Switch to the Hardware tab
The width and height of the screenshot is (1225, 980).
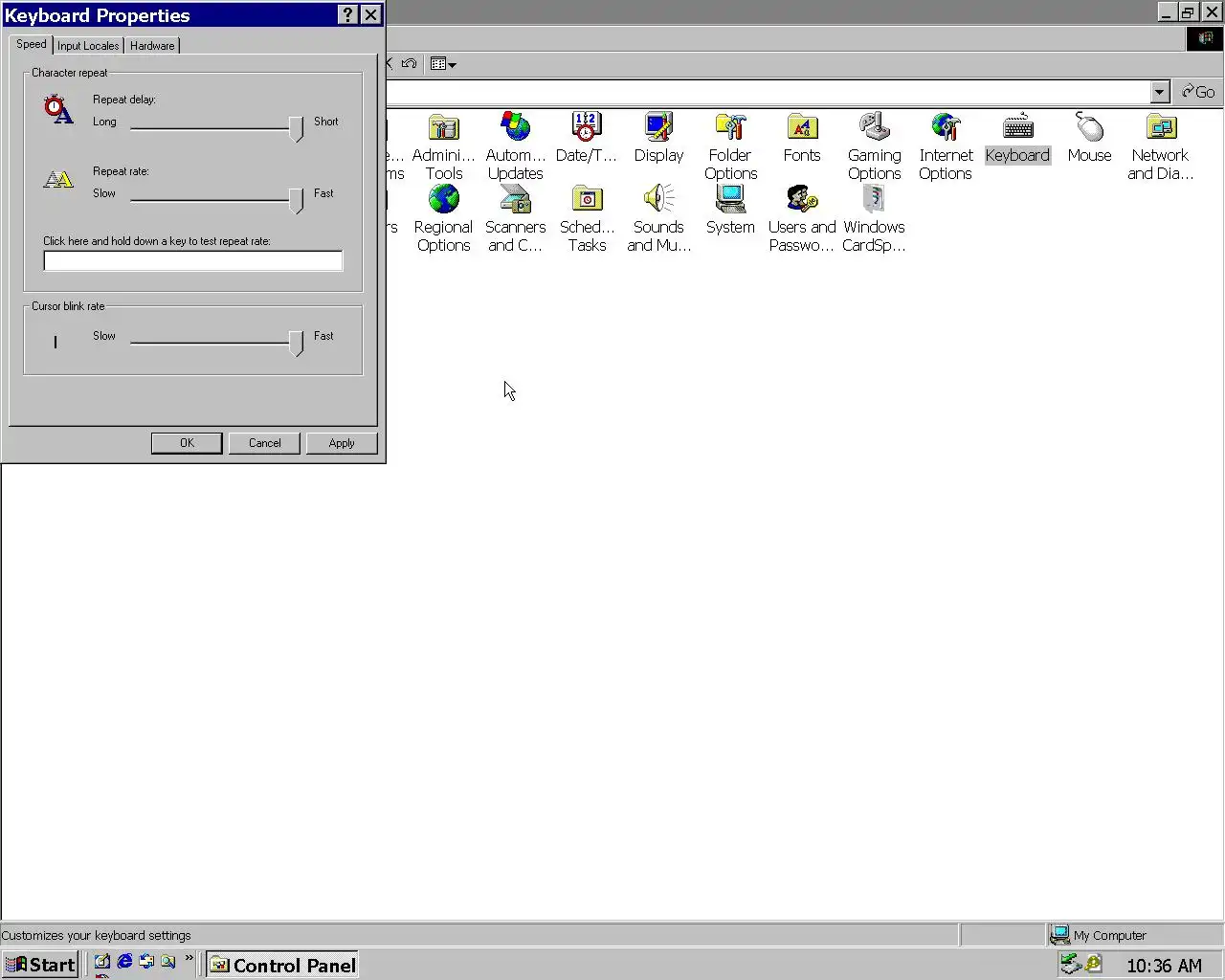point(152,46)
